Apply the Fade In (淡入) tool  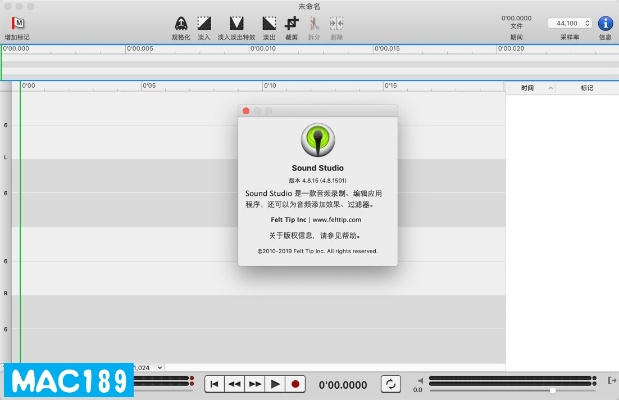click(204, 23)
